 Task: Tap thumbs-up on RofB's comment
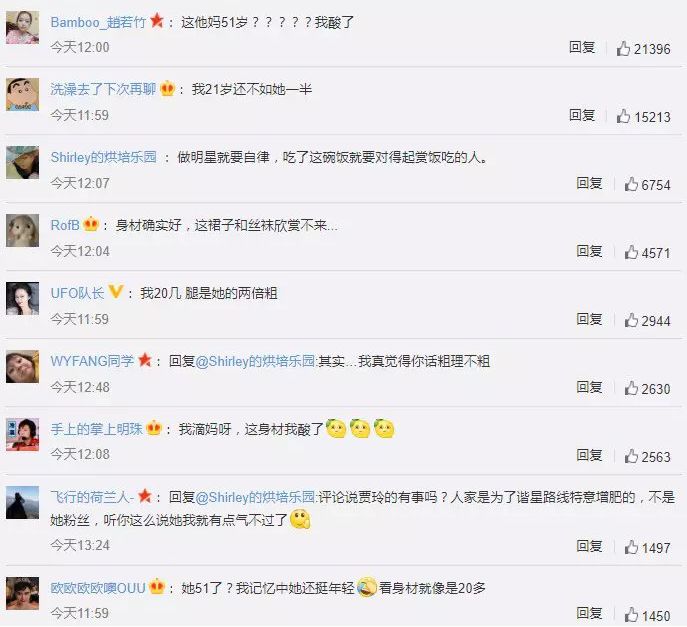pos(631,252)
